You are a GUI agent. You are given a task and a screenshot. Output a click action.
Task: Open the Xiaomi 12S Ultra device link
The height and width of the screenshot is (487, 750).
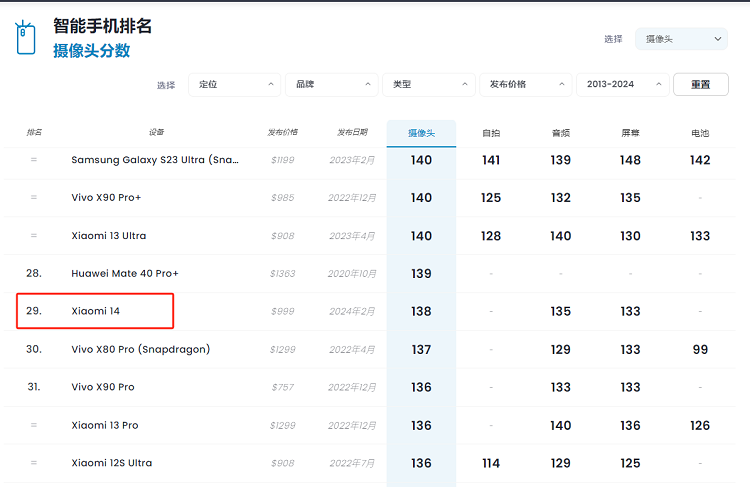[111, 463]
